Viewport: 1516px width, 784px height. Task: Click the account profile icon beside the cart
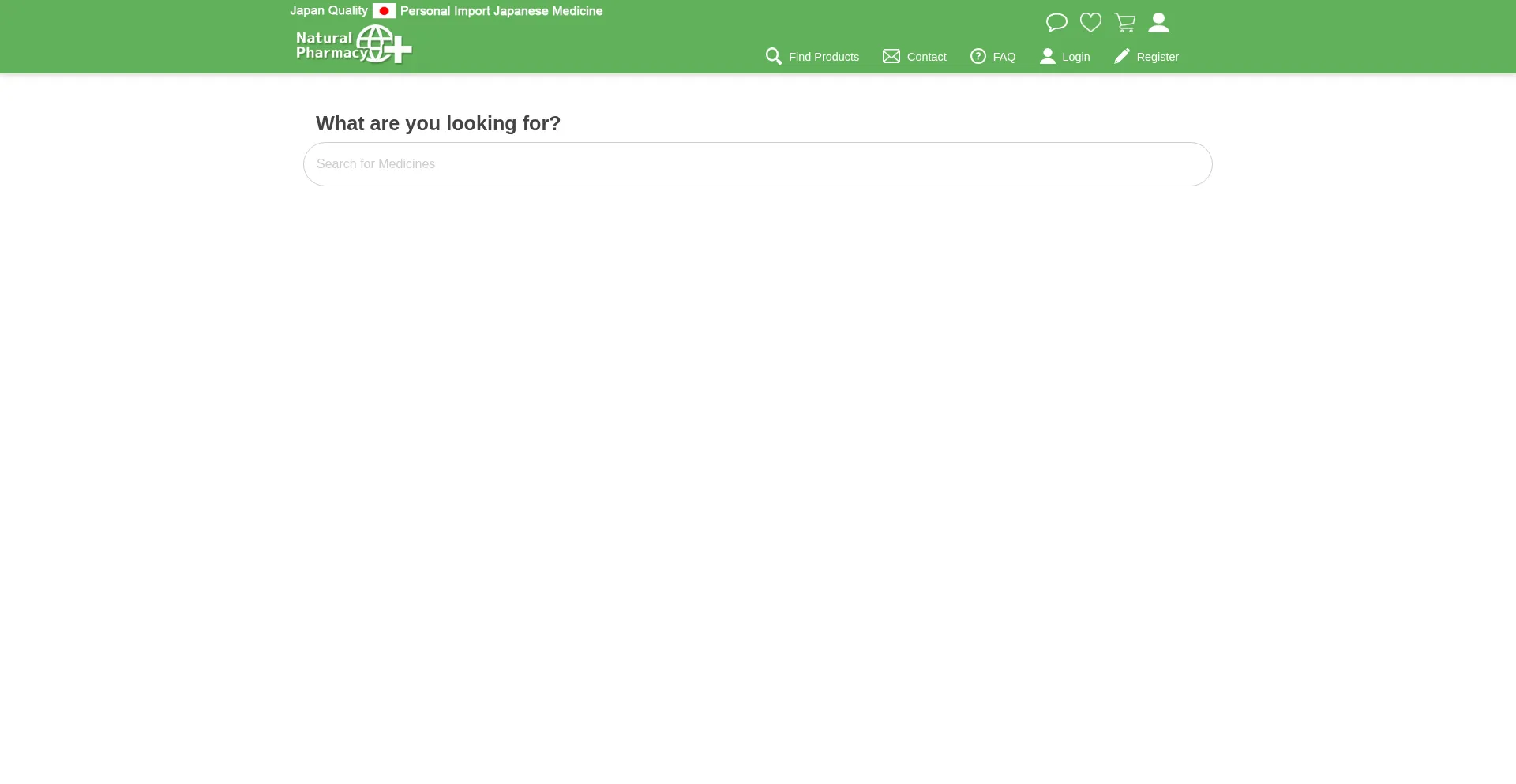click(1158, 23)
